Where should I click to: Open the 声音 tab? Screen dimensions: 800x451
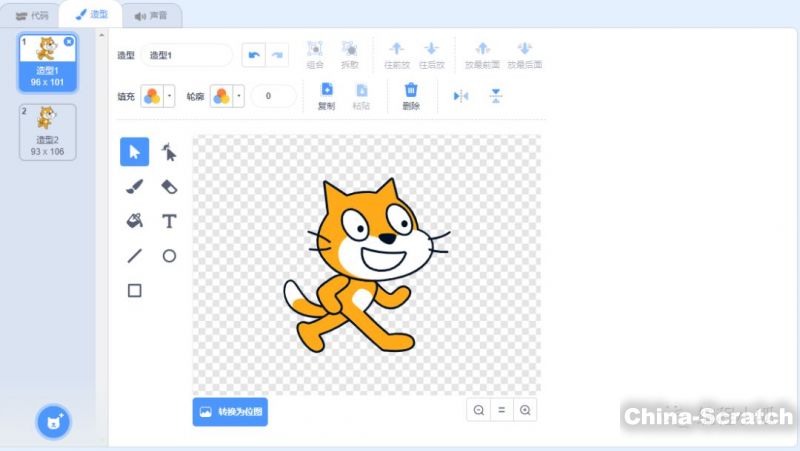point(151,15)
